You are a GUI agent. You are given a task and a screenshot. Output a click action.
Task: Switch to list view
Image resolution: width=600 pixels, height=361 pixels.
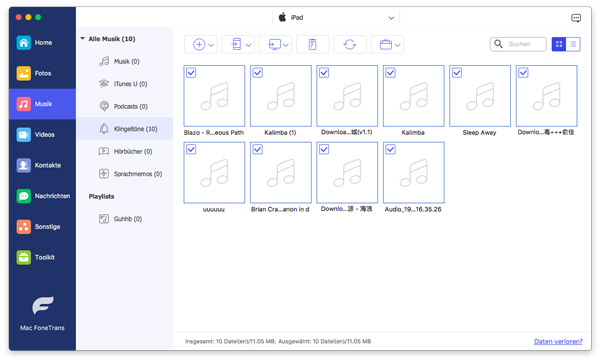point(573,44)
